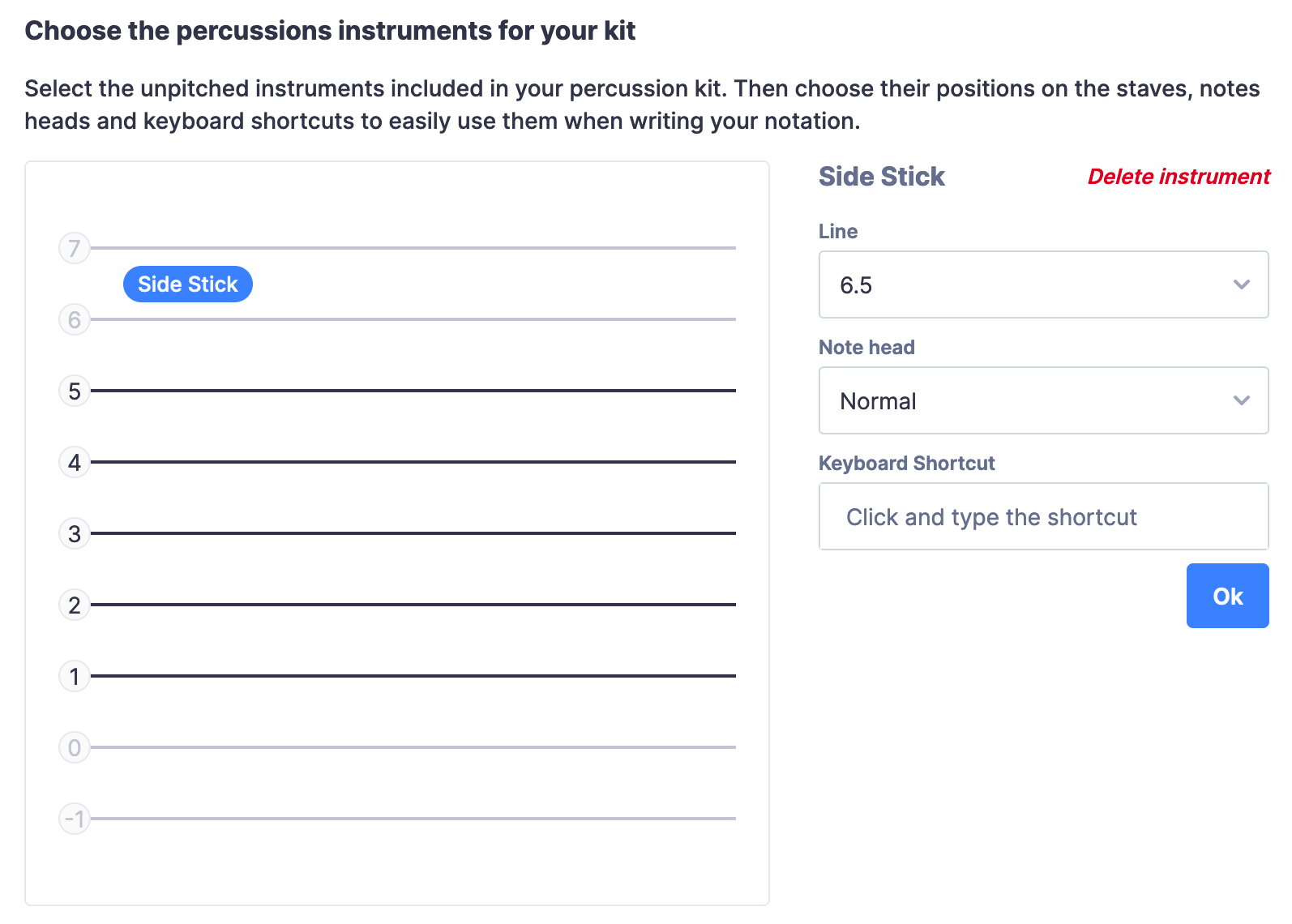Select staff line number 3 marker
The height and width of the screenshot is (924, 1292).
[x=75, y=533]
